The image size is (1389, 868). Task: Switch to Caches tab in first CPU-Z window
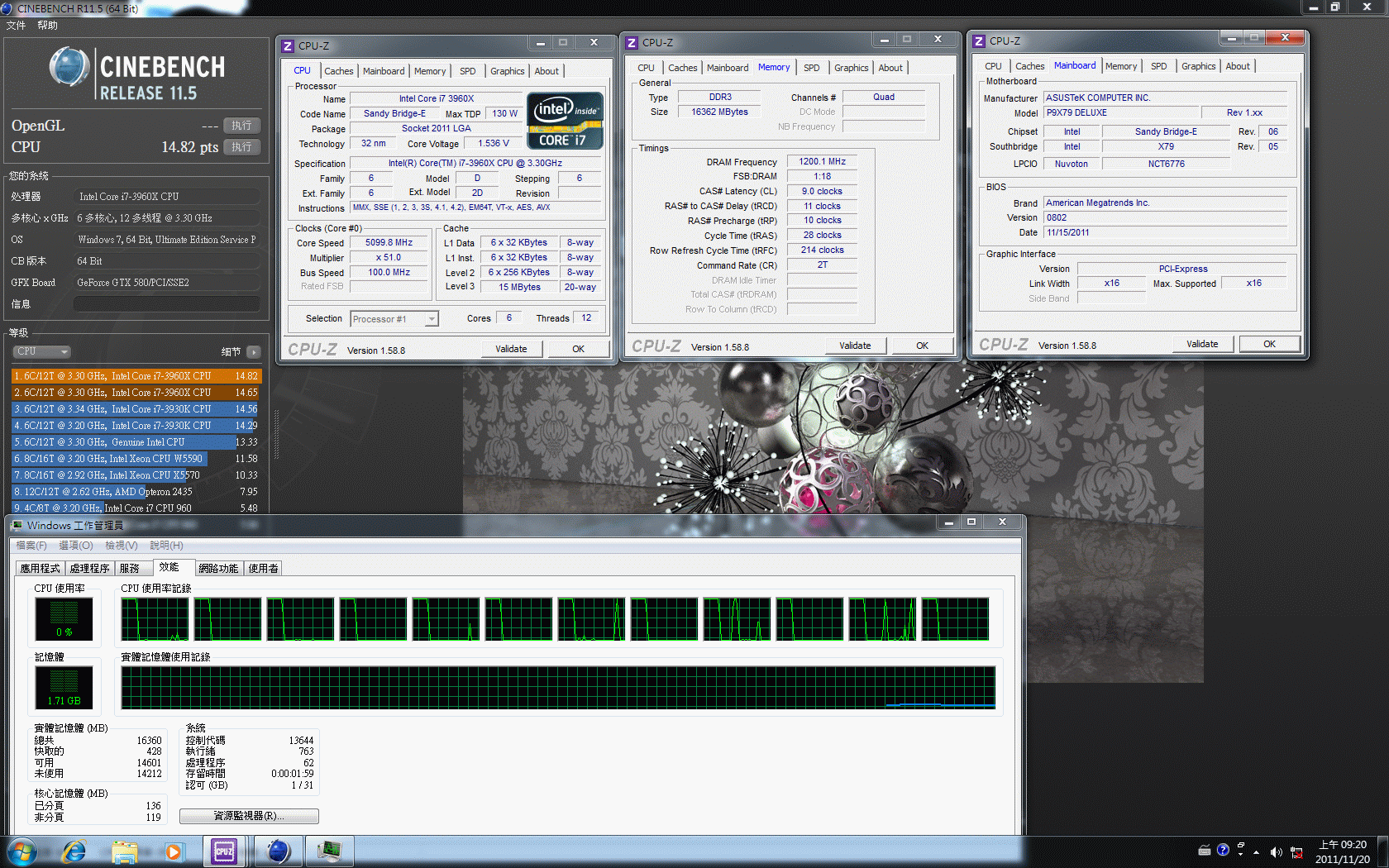coord(338,71)
